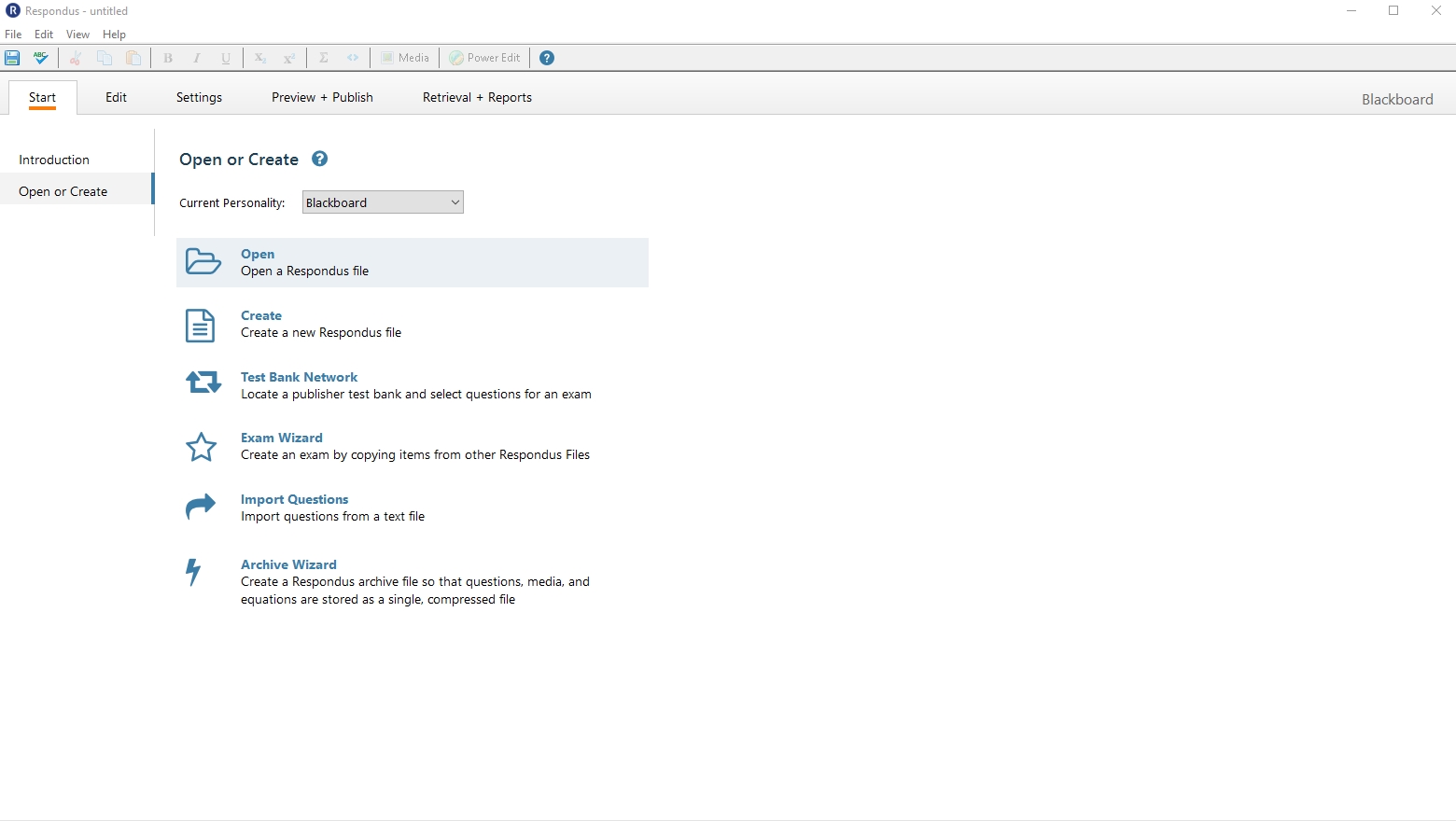
Task: Run the spell check tool
Action: pyautogui.click(x=40, y=58)
